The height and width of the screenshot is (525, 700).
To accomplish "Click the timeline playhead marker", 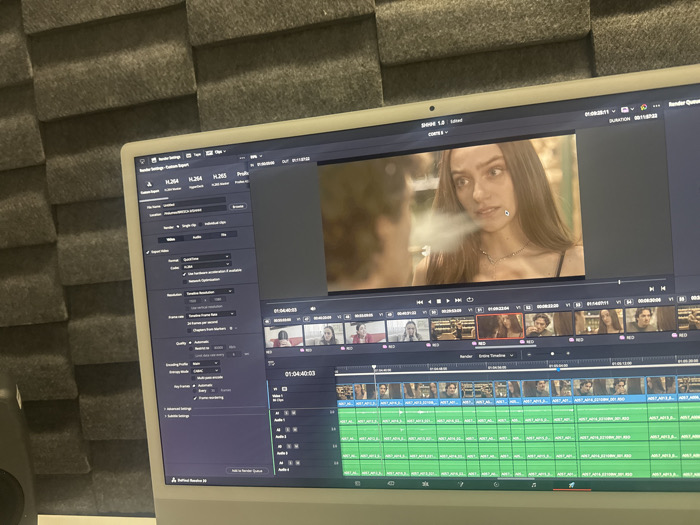I will click(374, 367).
